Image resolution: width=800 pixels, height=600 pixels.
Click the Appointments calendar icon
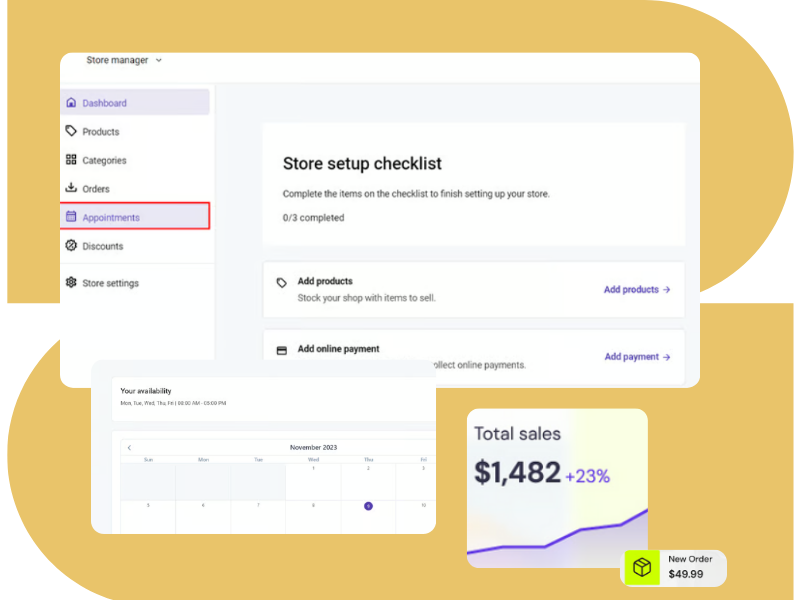[x=71, y=217]
